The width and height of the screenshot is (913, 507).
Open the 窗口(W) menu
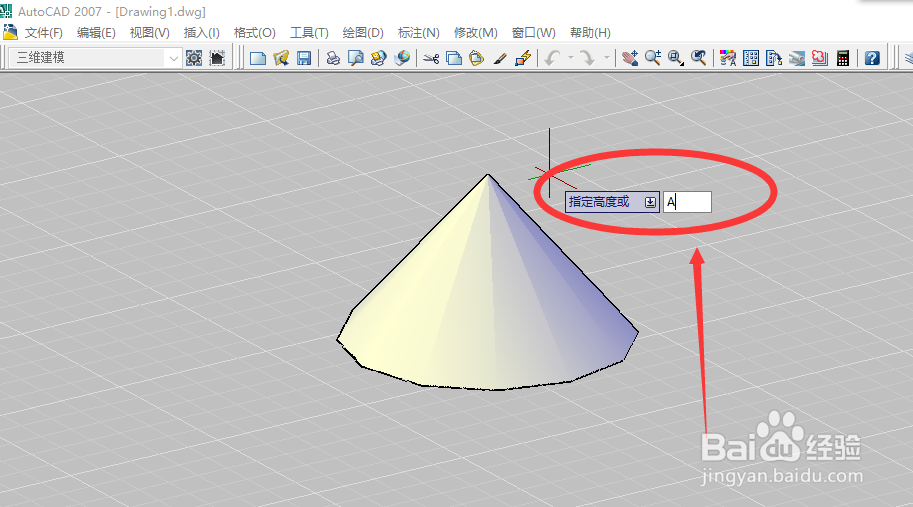pos(534,33)
